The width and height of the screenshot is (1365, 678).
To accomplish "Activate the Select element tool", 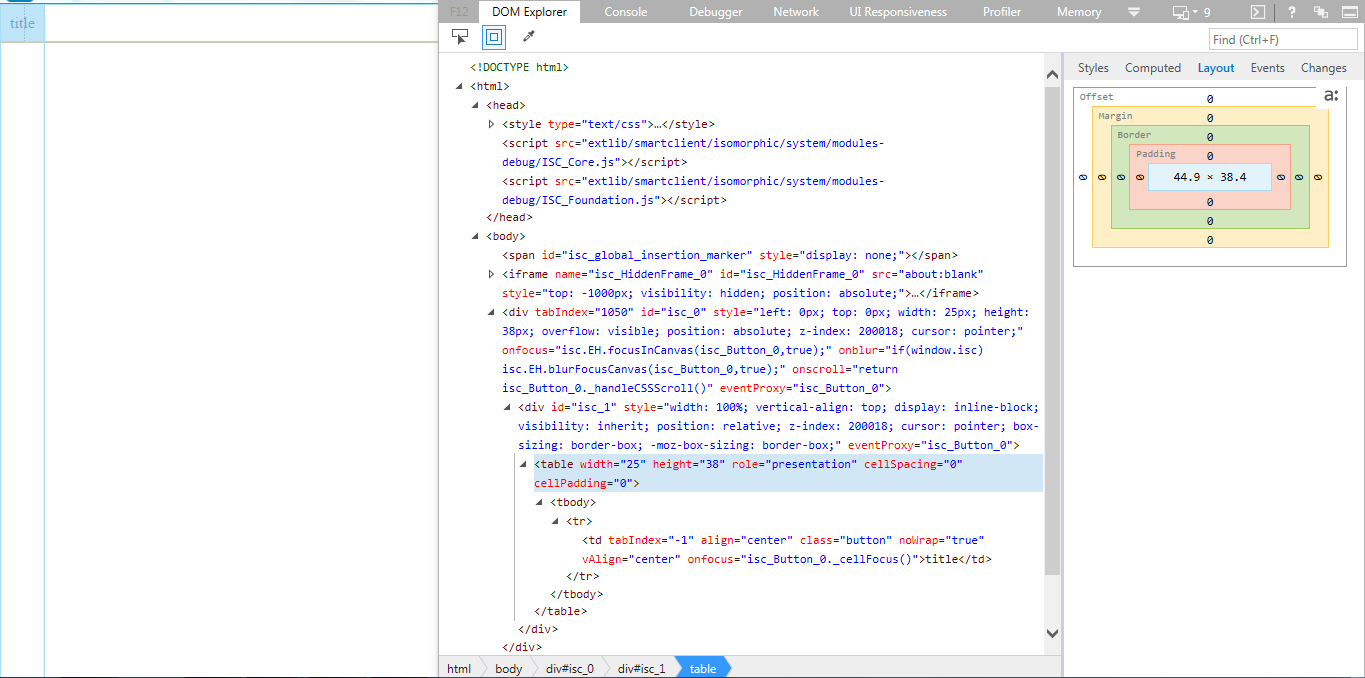I will coord(460,37).
